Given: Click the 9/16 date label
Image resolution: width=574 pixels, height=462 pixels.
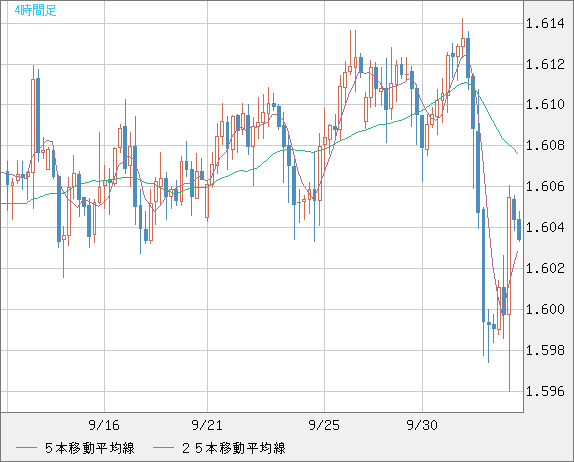Looking at the screenshot, I should 104,425.
